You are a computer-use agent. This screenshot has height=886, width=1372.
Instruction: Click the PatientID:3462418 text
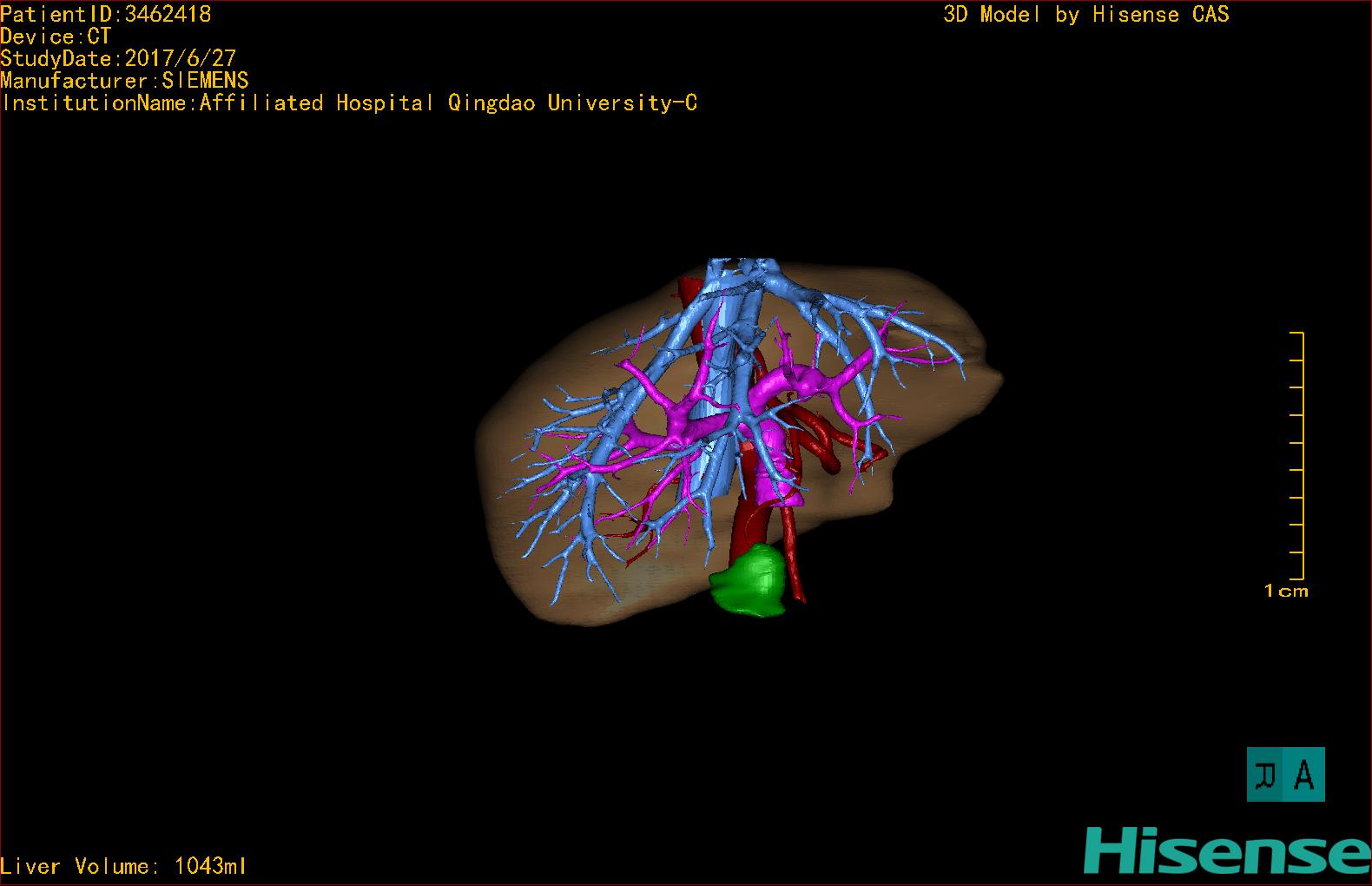point(106,14)
